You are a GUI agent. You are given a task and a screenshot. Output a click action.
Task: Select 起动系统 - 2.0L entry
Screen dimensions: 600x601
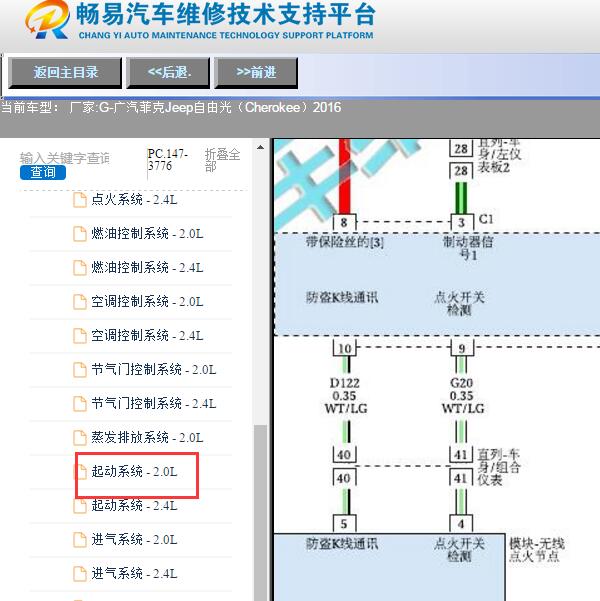(x=134, y=472)
